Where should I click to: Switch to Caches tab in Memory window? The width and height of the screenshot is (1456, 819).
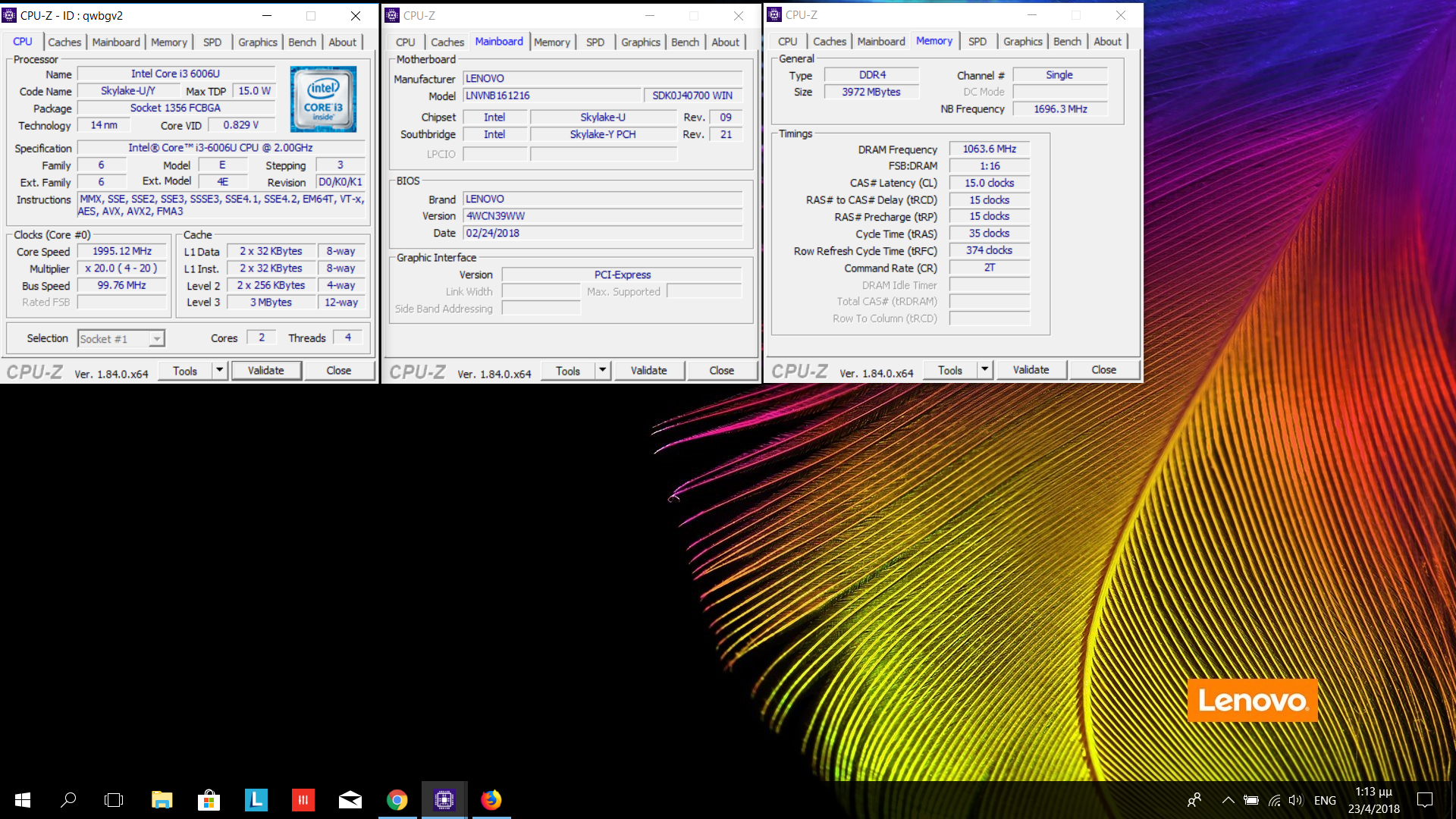coord(830,41)
